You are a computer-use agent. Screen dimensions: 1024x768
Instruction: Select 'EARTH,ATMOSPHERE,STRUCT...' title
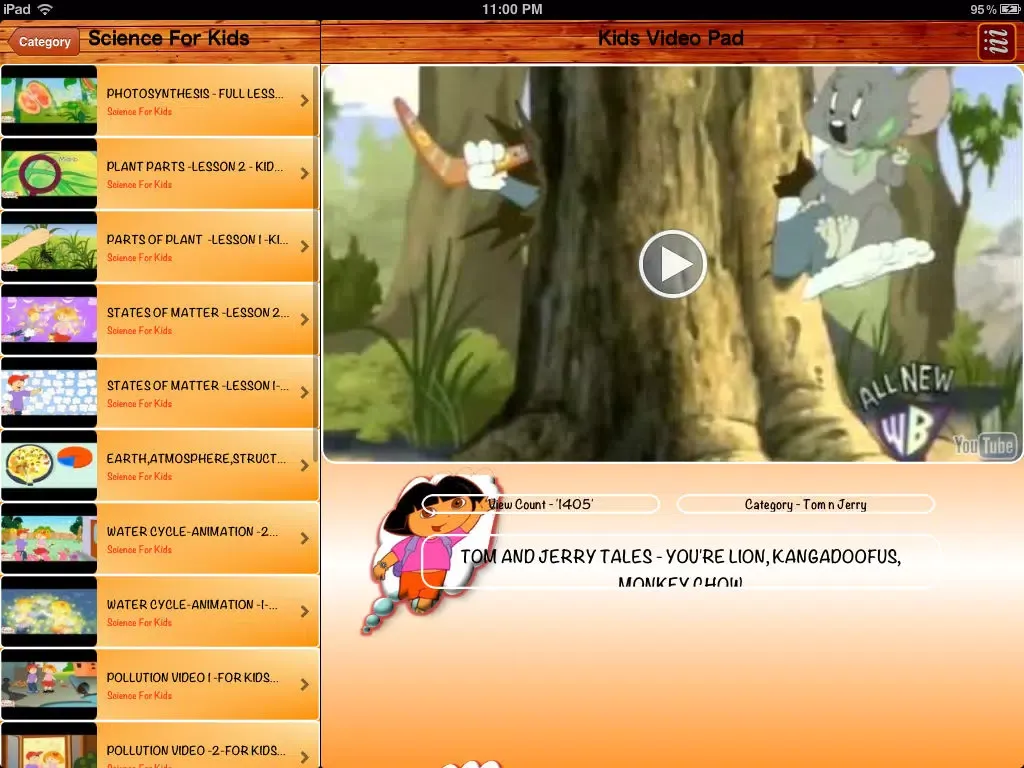[x=196, y=459]
